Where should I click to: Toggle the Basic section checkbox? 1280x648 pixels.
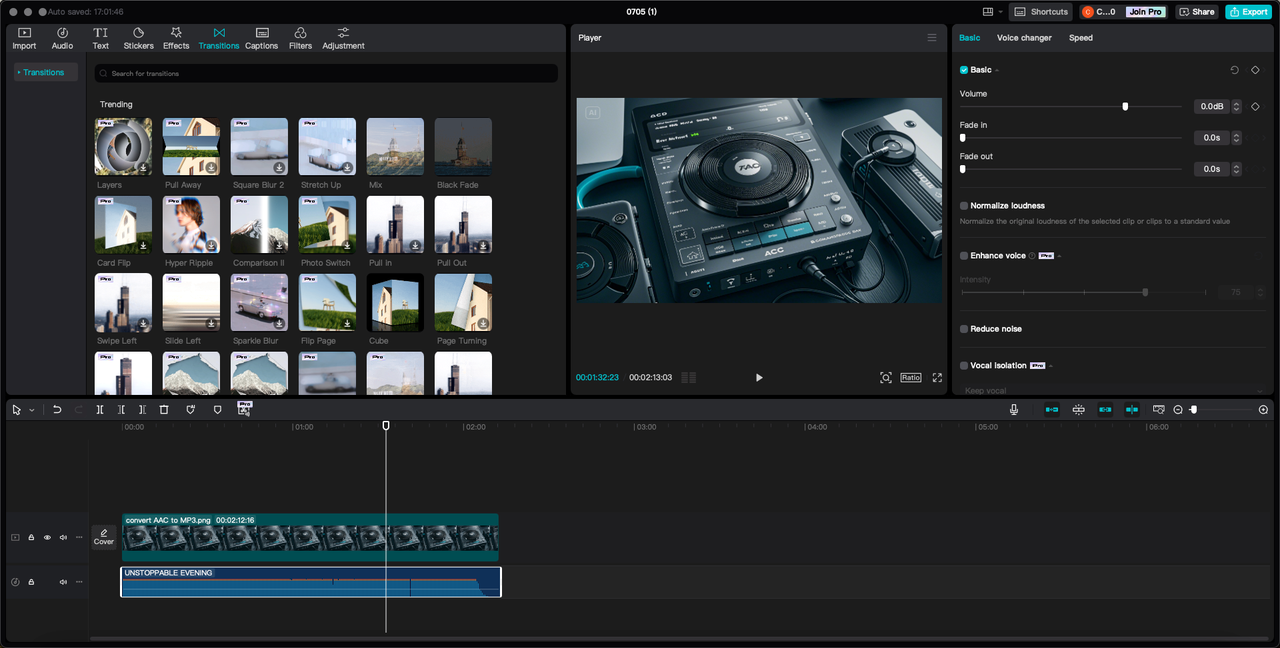(x=964, y=70)
